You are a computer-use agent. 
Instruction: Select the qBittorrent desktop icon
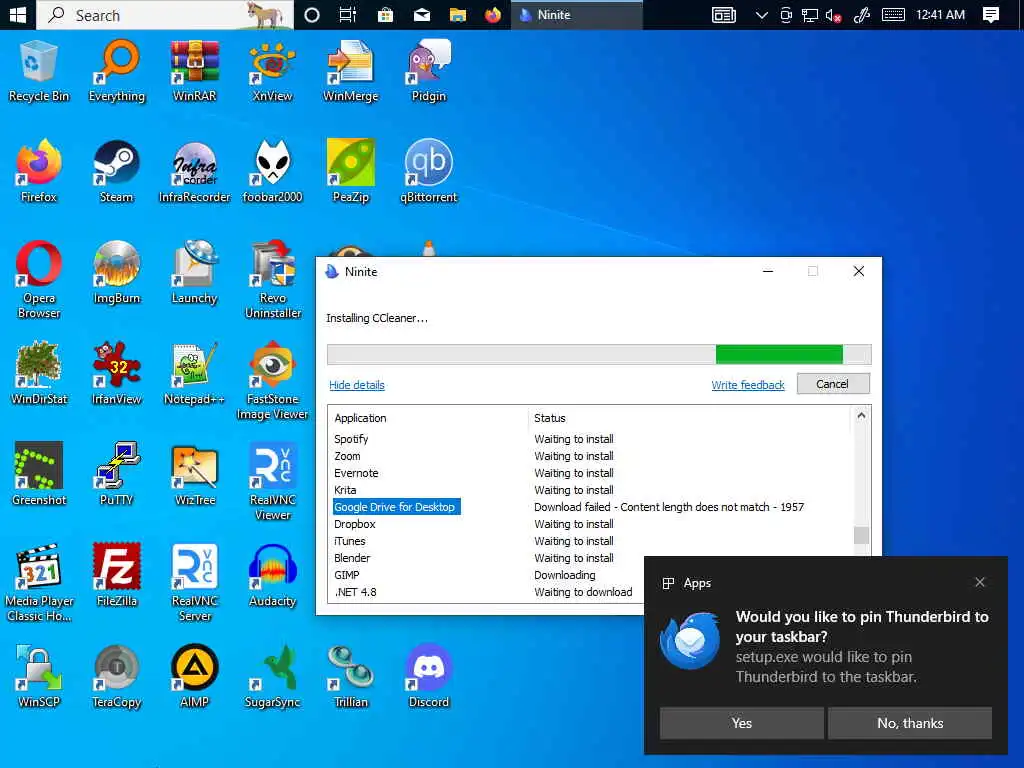tap(428, 172)
